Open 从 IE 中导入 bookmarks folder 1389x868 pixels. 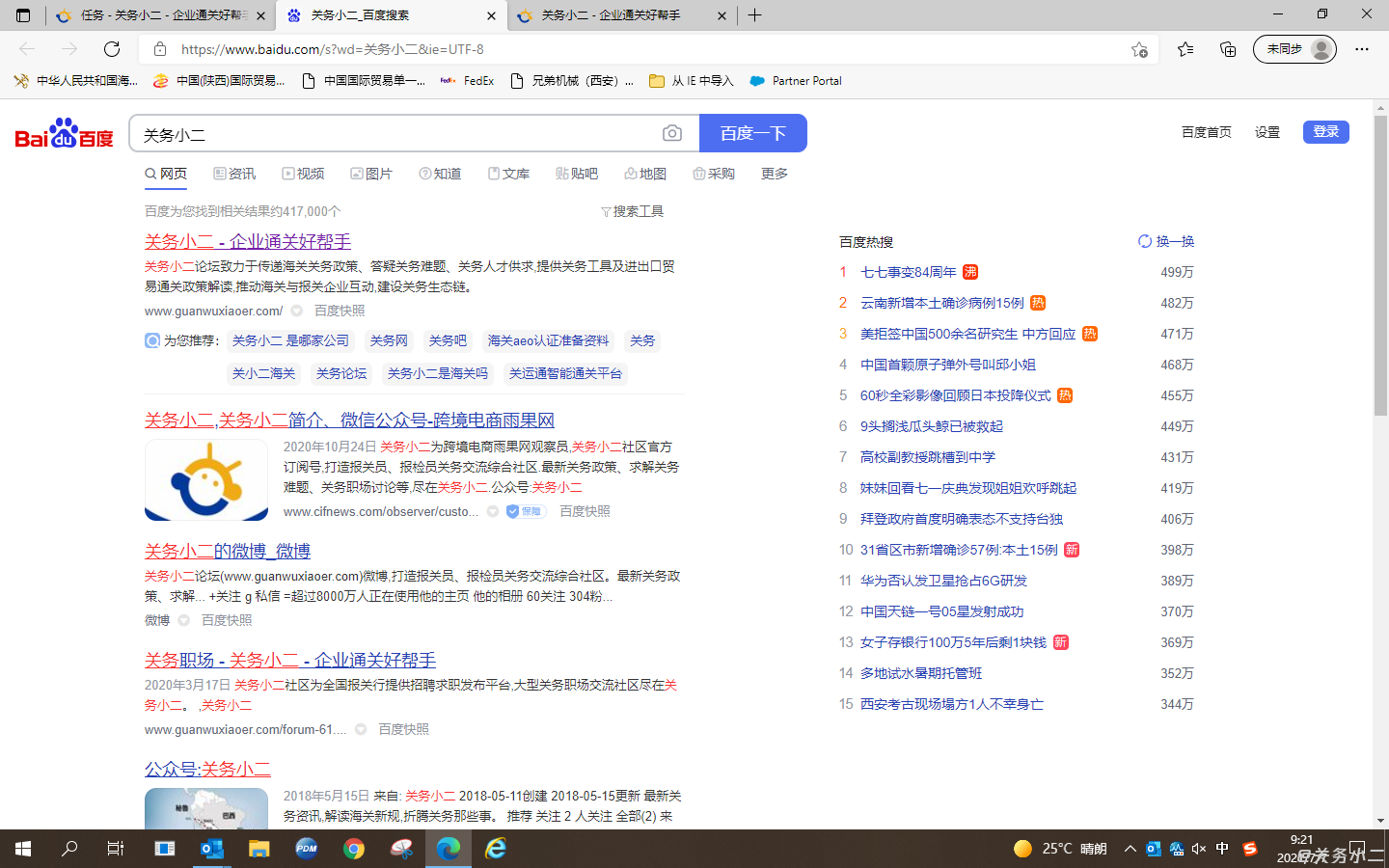click(691, 81)
